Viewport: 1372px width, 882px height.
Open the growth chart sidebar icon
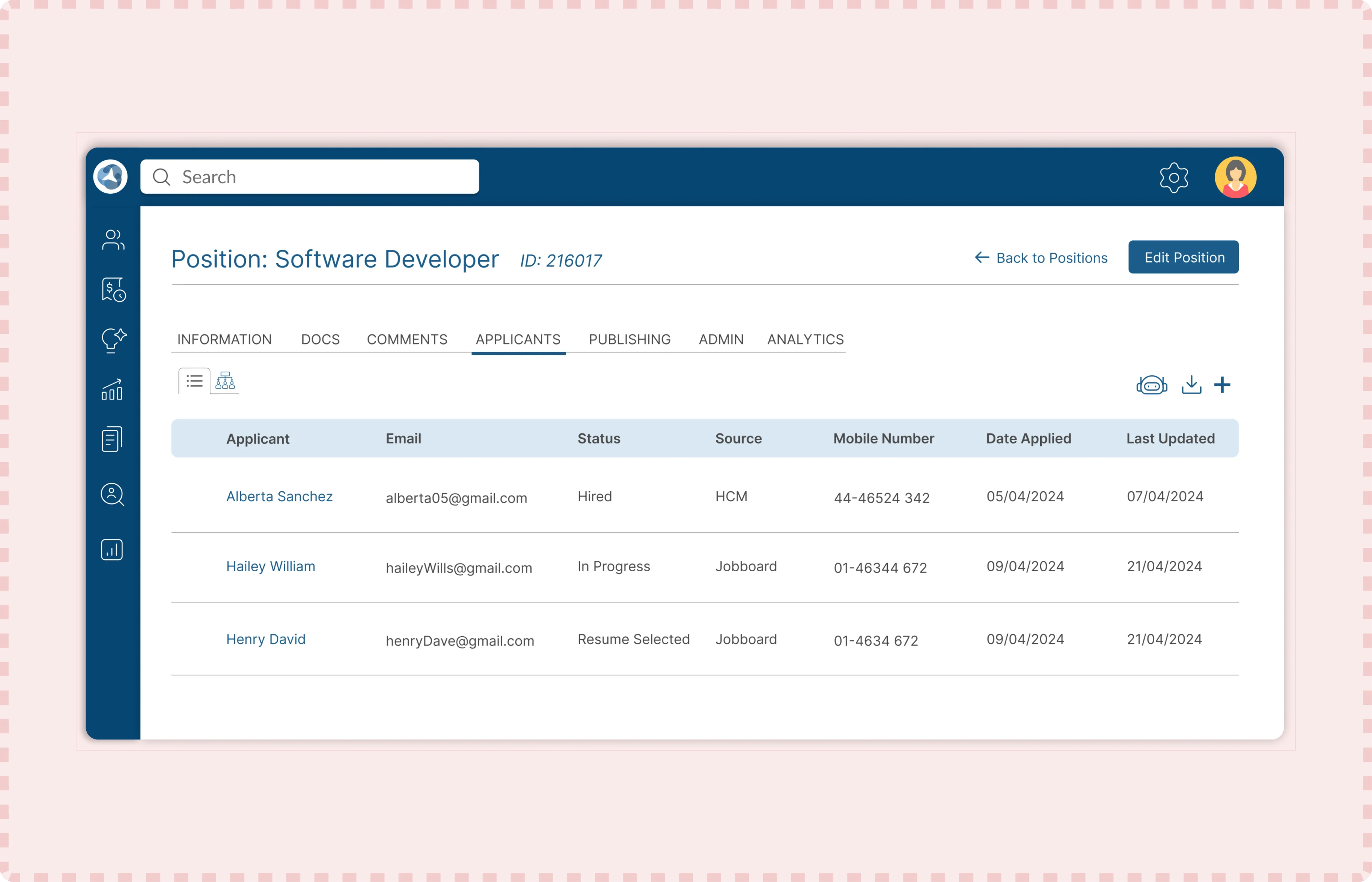(x=112, y=389)
